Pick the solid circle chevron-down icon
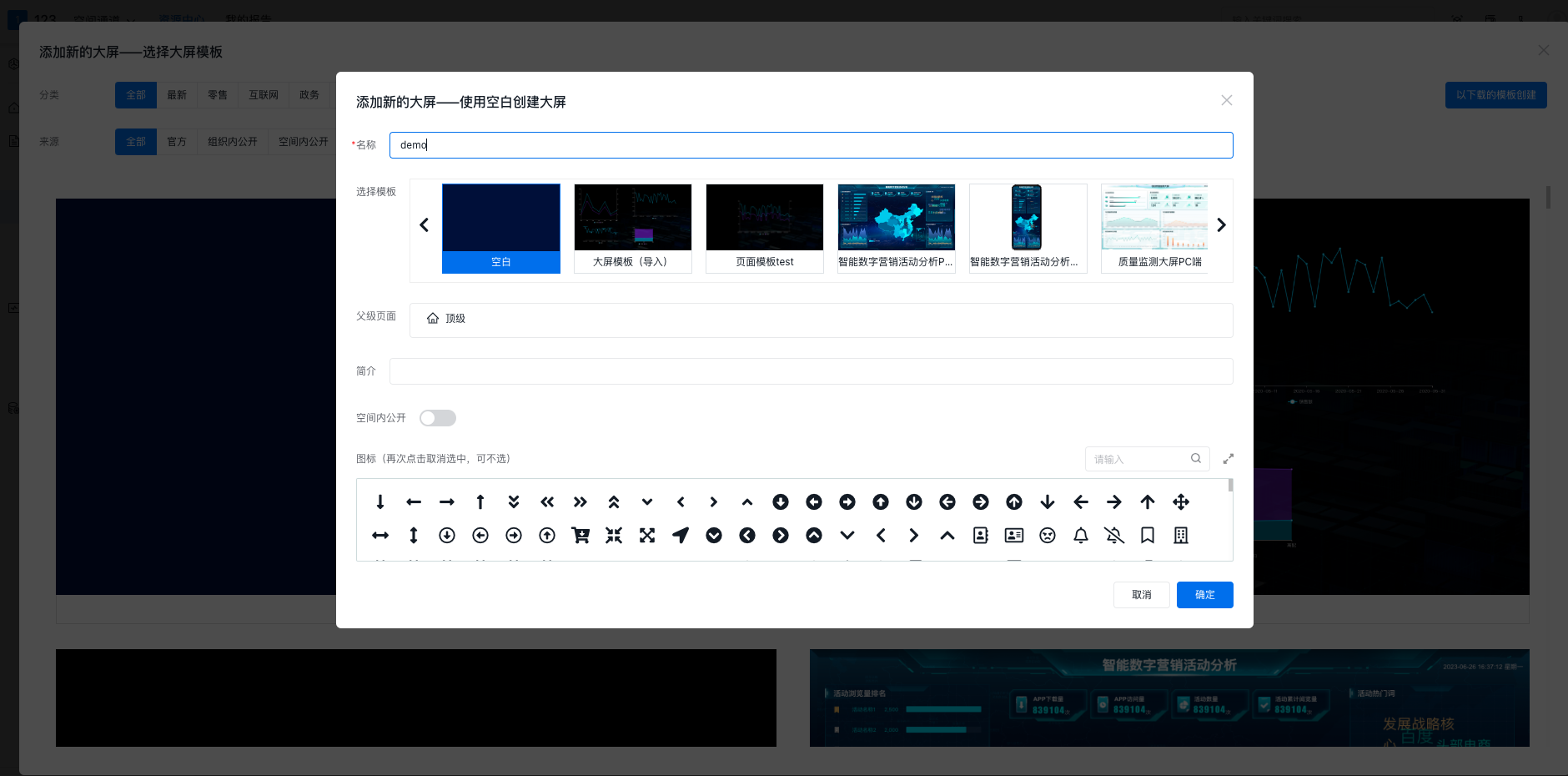The width and height of the screenshot is (1568, 776). [714, 535]
